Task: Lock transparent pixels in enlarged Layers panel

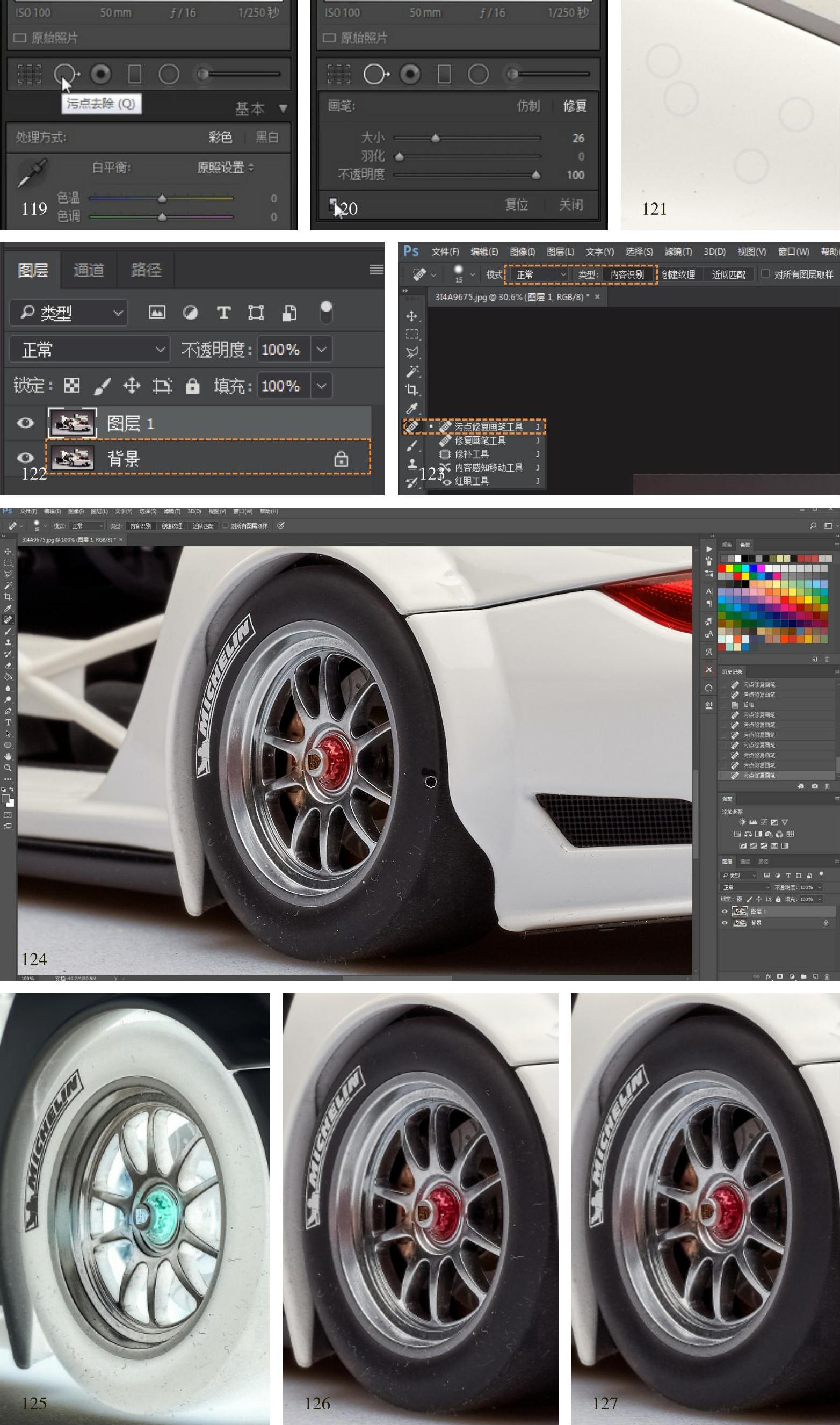Action: (x=71, y=386)
